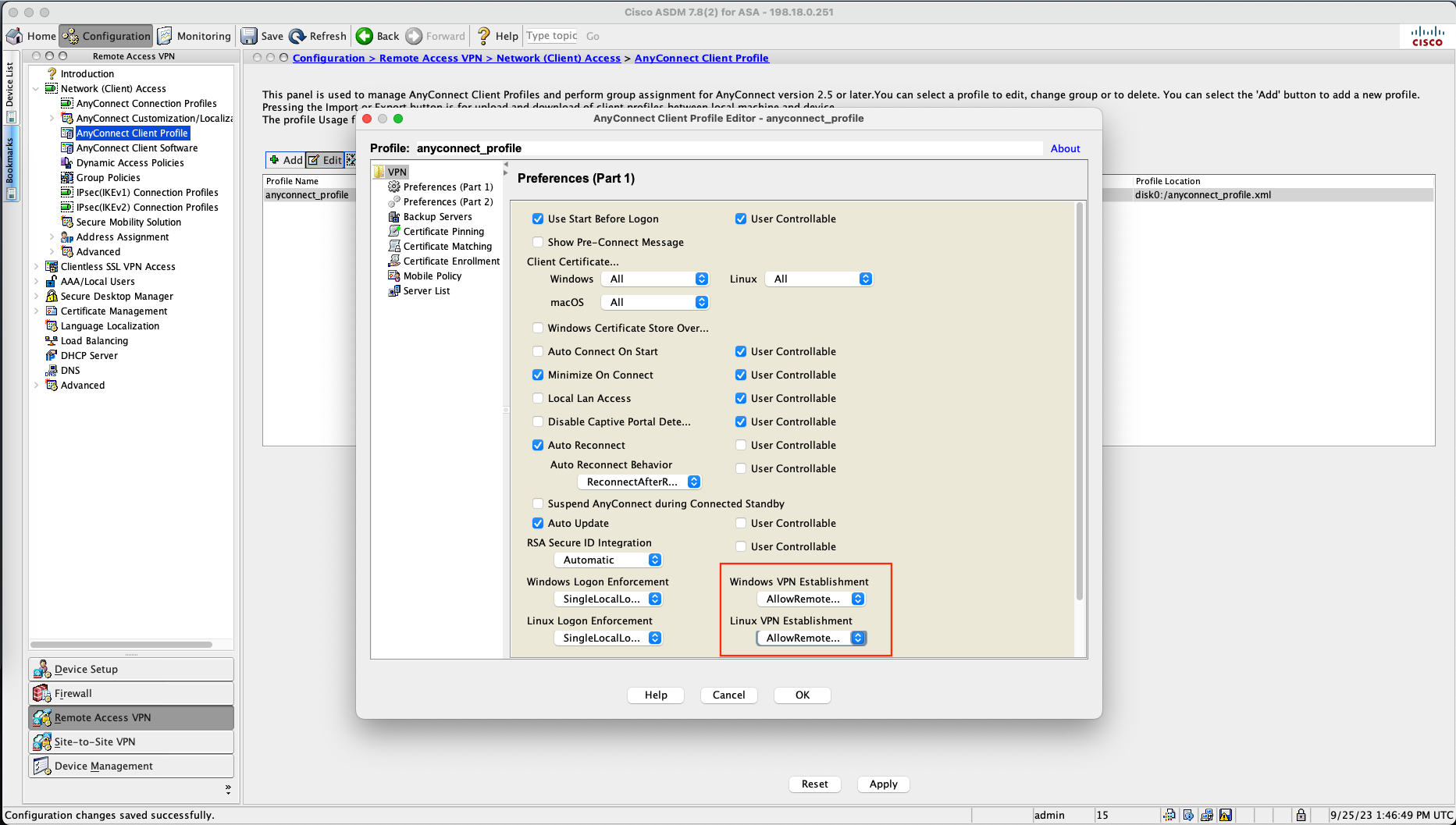This screenshot has height=825, width=1456.
Task: Open the Windows VPN Establishment dropdown
Action: (811, 599)
